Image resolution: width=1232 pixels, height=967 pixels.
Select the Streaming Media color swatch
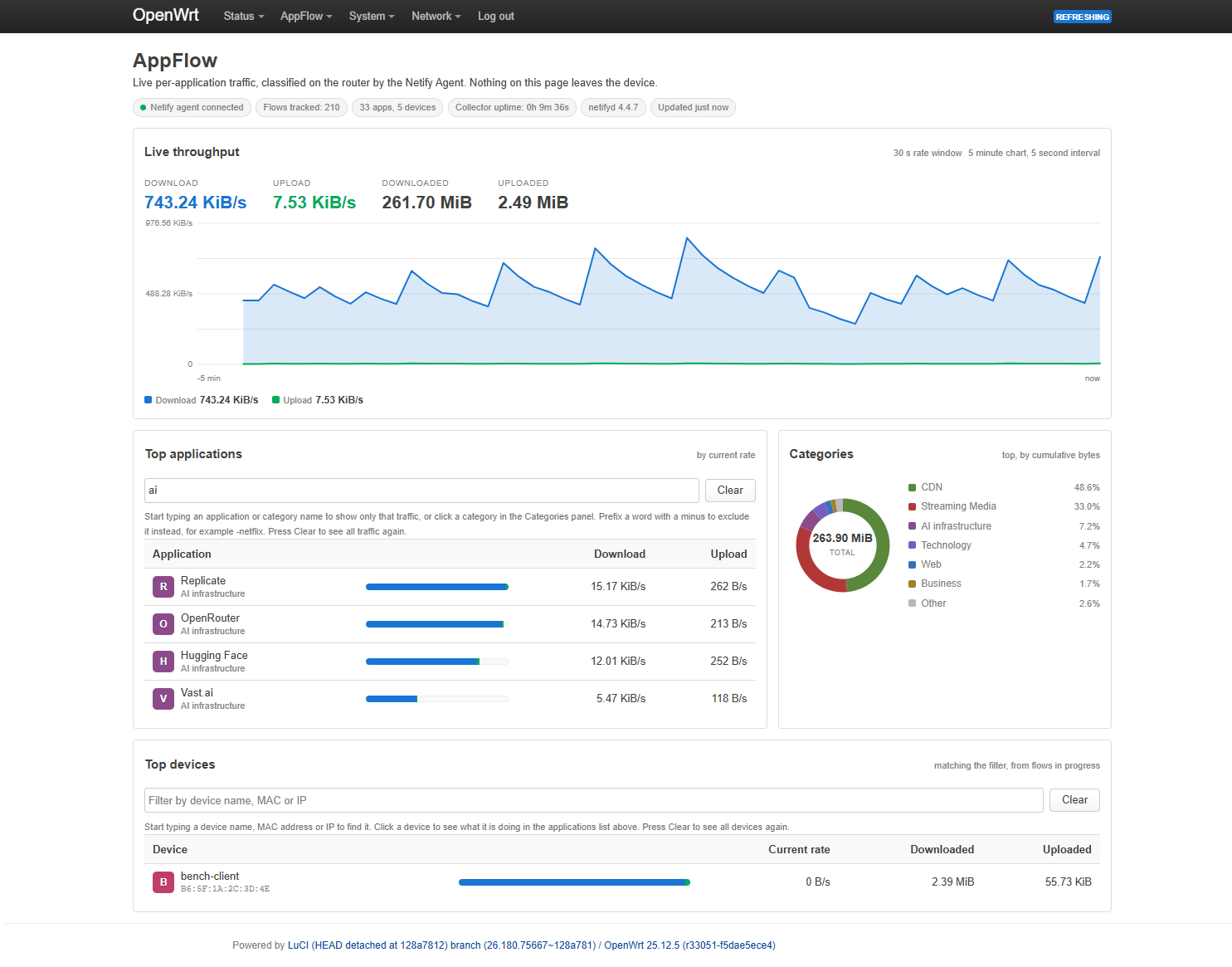(x=913, y=507)
